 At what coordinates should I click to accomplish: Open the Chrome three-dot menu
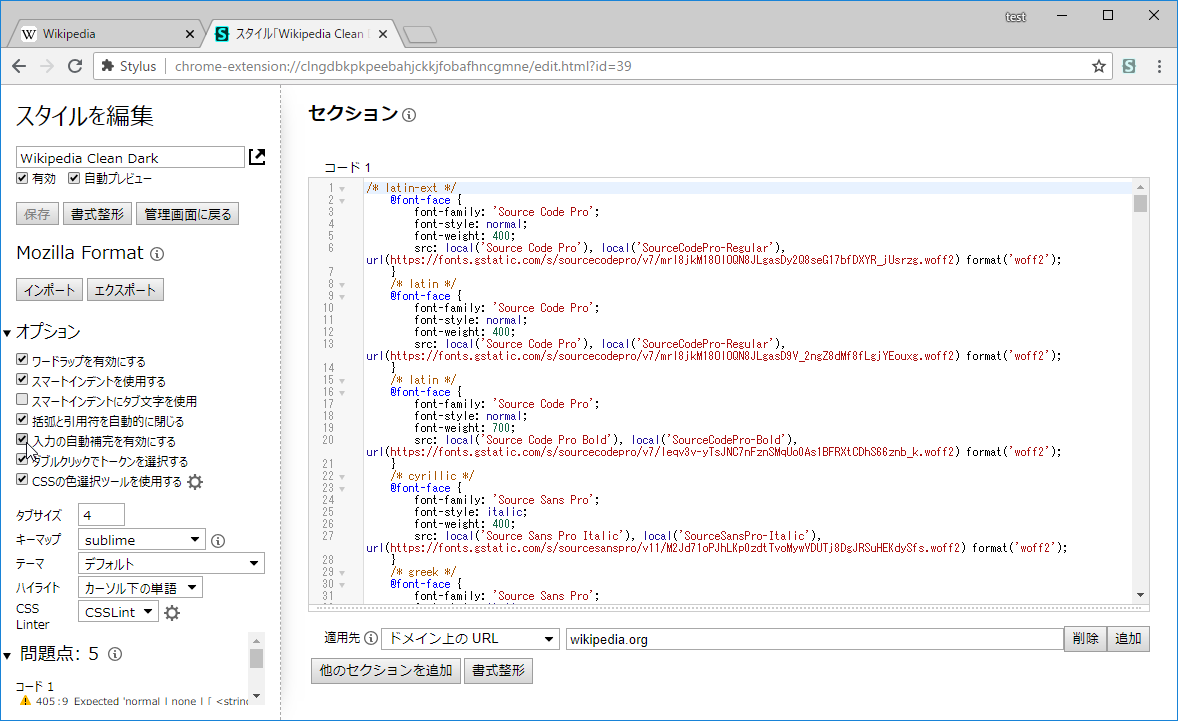tap(1159, 66)
